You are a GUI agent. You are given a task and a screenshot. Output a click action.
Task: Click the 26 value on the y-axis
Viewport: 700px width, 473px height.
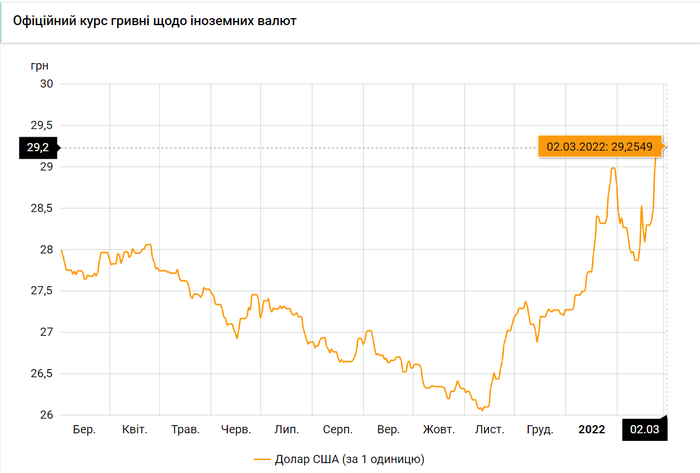click(x=46, y=415)
